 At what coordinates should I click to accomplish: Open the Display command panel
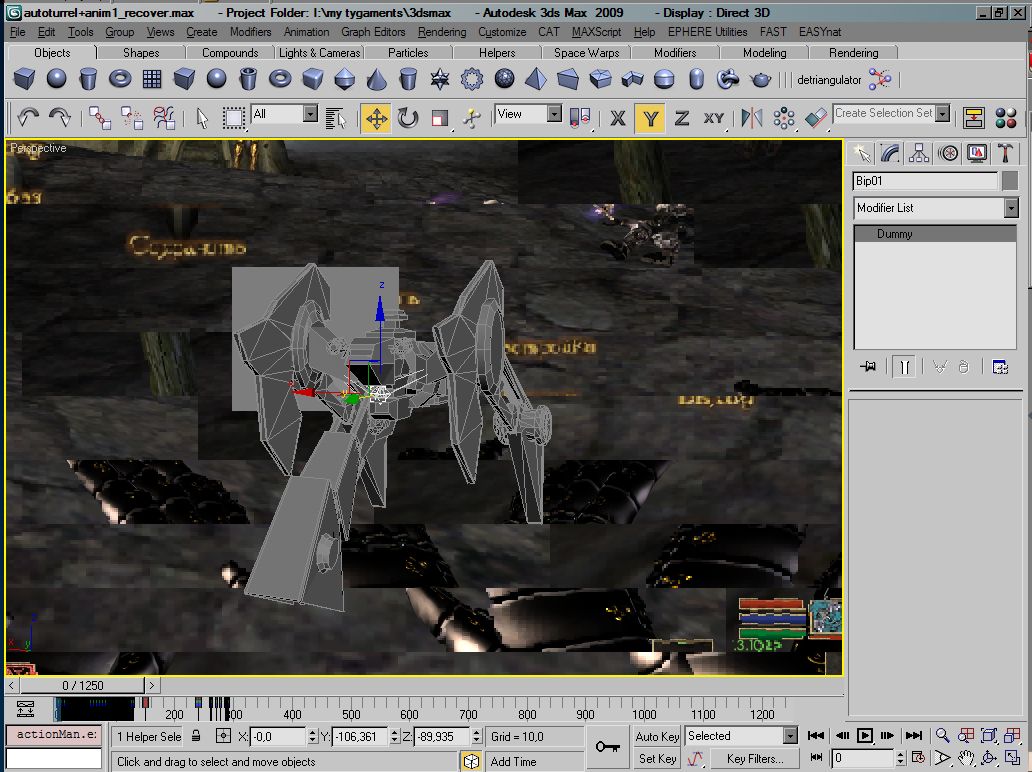pyautogui.click(x=977, y=153)
